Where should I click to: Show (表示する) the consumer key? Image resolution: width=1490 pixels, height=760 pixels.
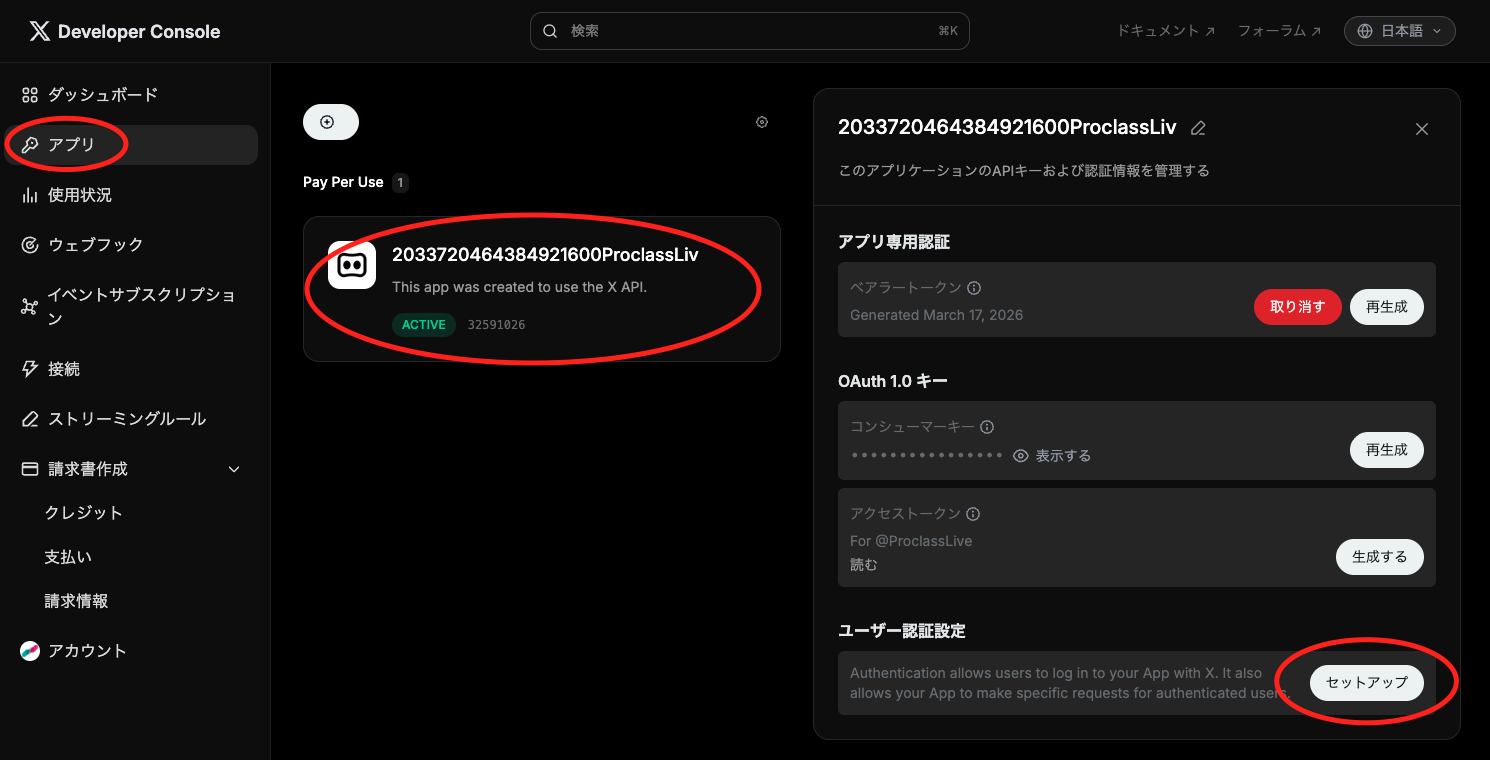[1052, 456]
